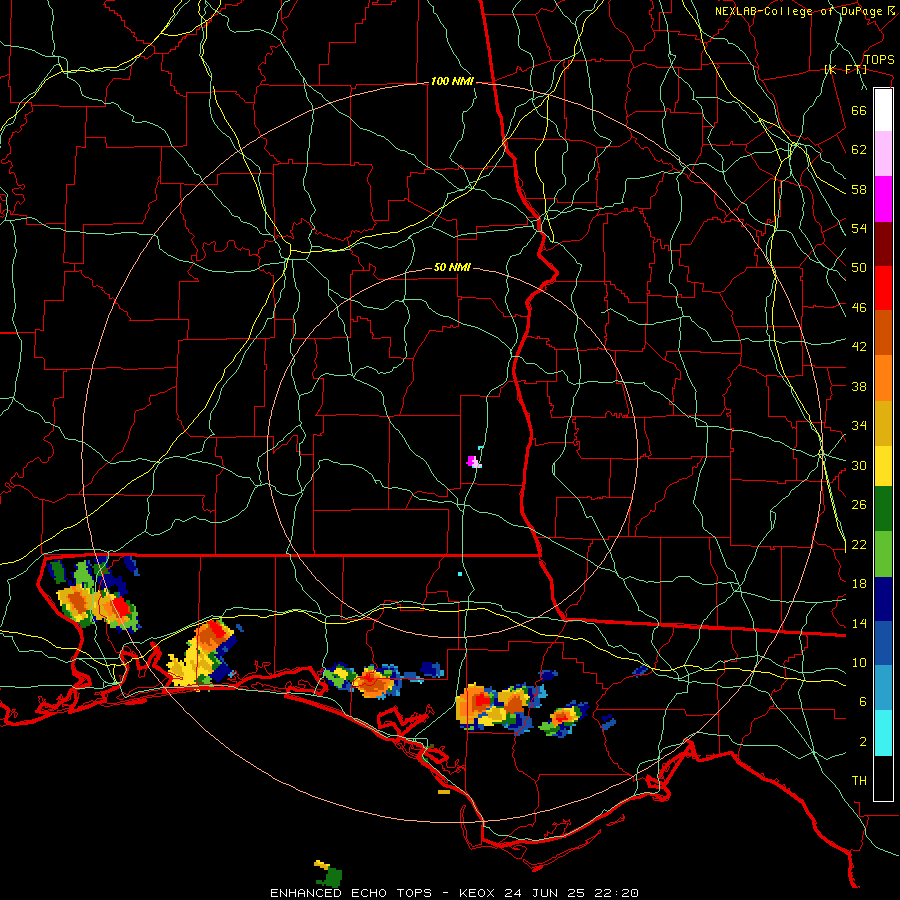Click the legend value "46"
This screenshot has height=900, width=900.
click(x=859, y=308)
